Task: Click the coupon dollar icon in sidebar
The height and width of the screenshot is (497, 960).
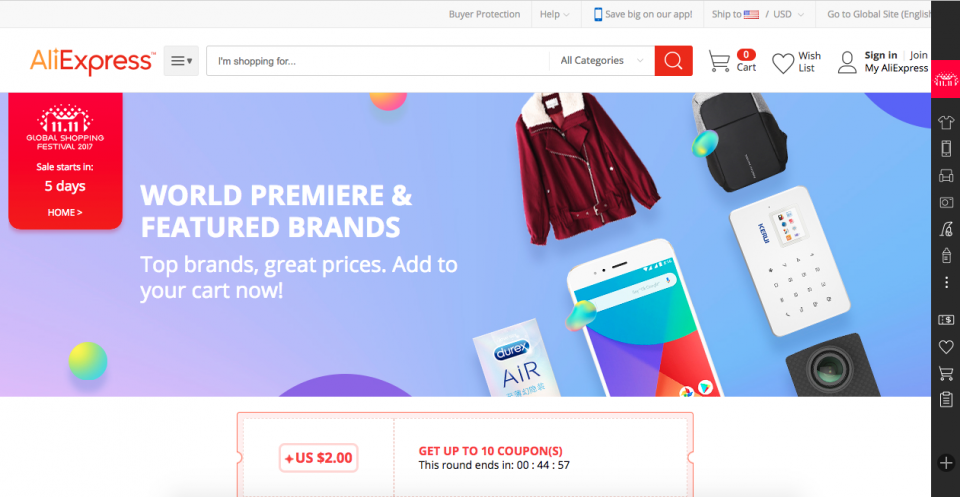Action: click(x=946, y=320)
